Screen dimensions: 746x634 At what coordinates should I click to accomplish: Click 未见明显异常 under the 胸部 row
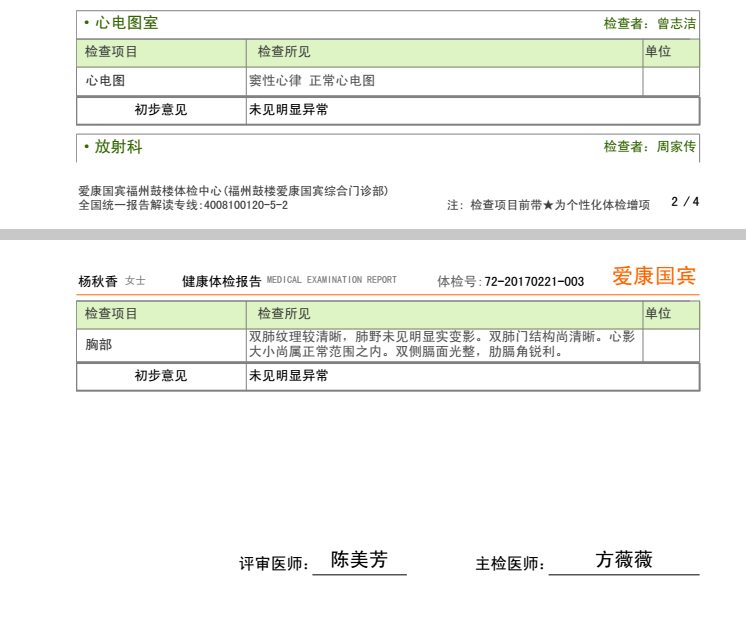click(x=288, y=375)
